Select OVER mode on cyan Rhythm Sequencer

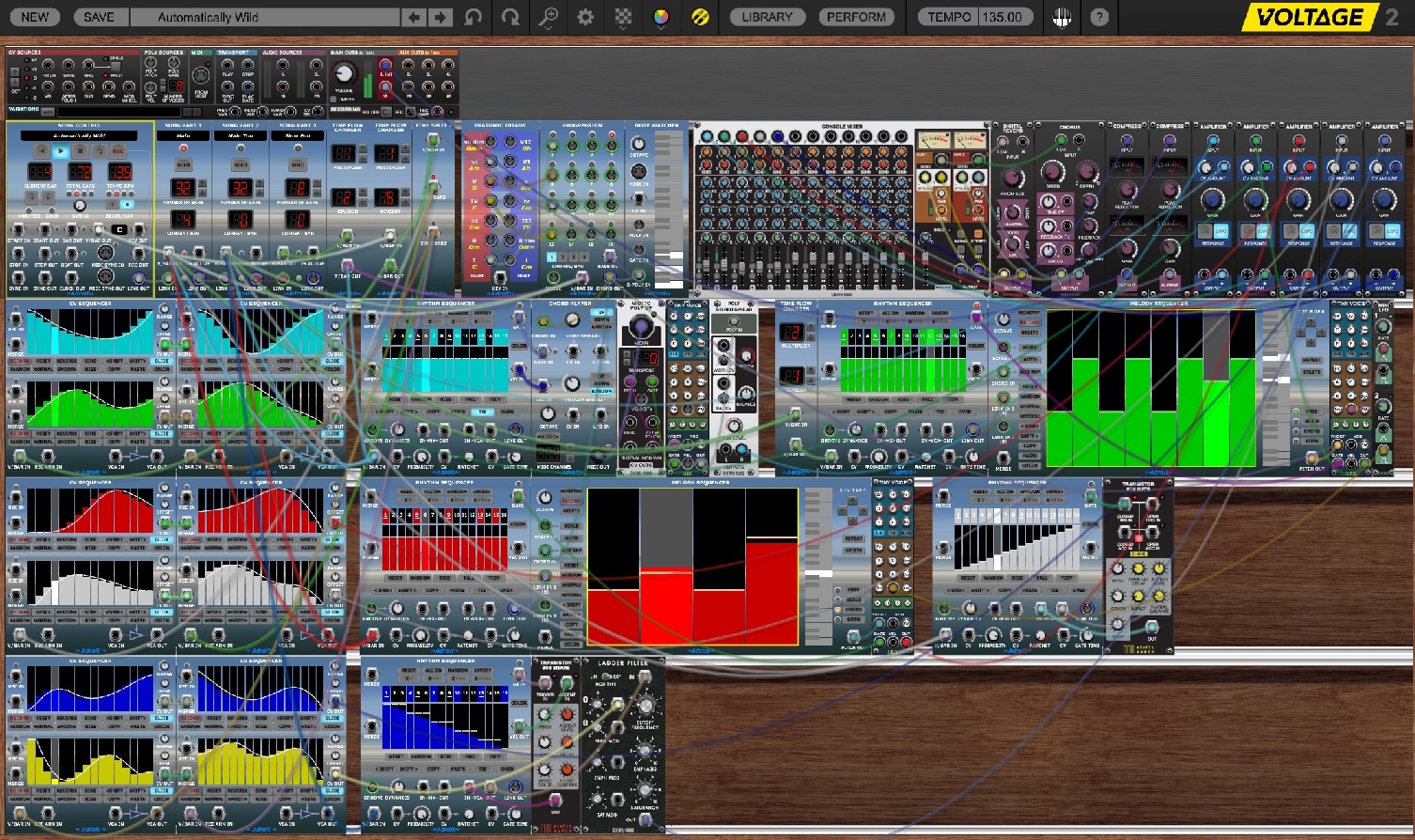[507, 412]
